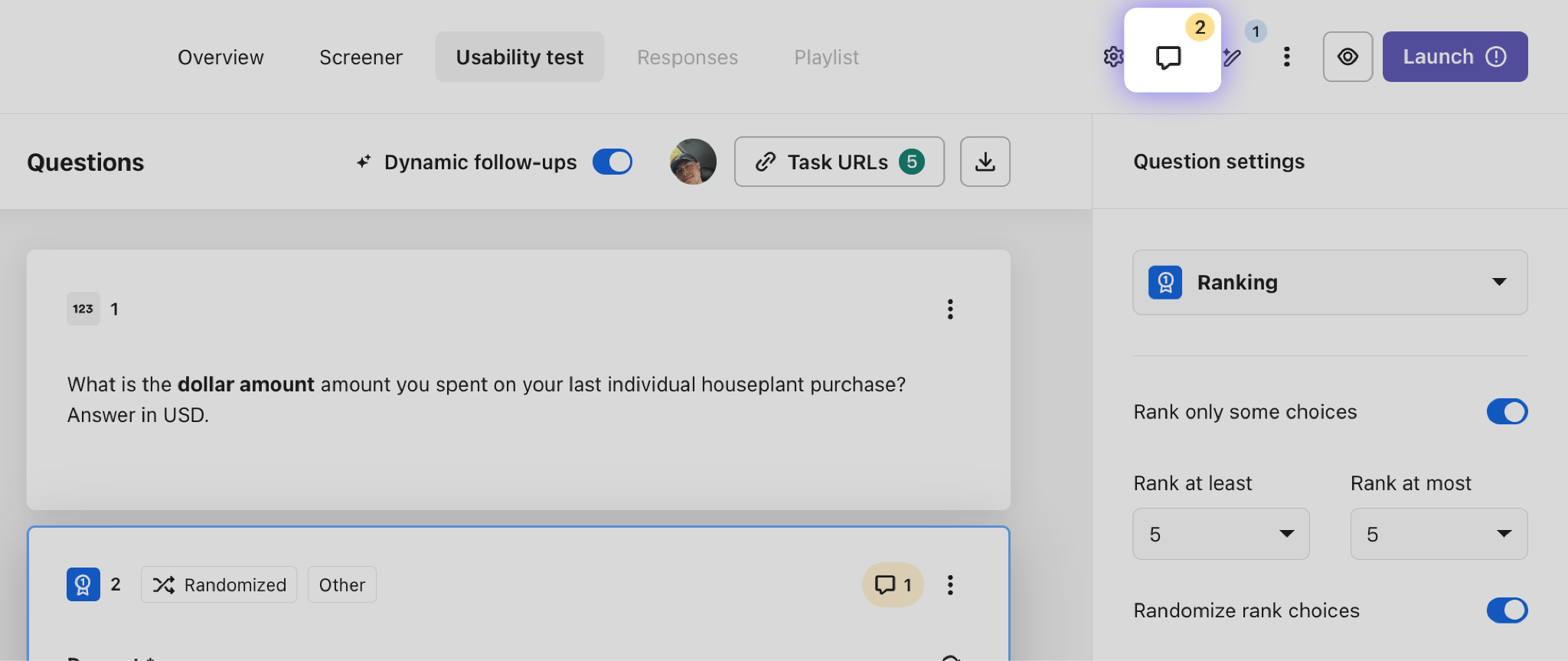The height and width of the screenshot is (661, 1568).
Task: Open the comment bubble on question 2
Action: [893, 585]
